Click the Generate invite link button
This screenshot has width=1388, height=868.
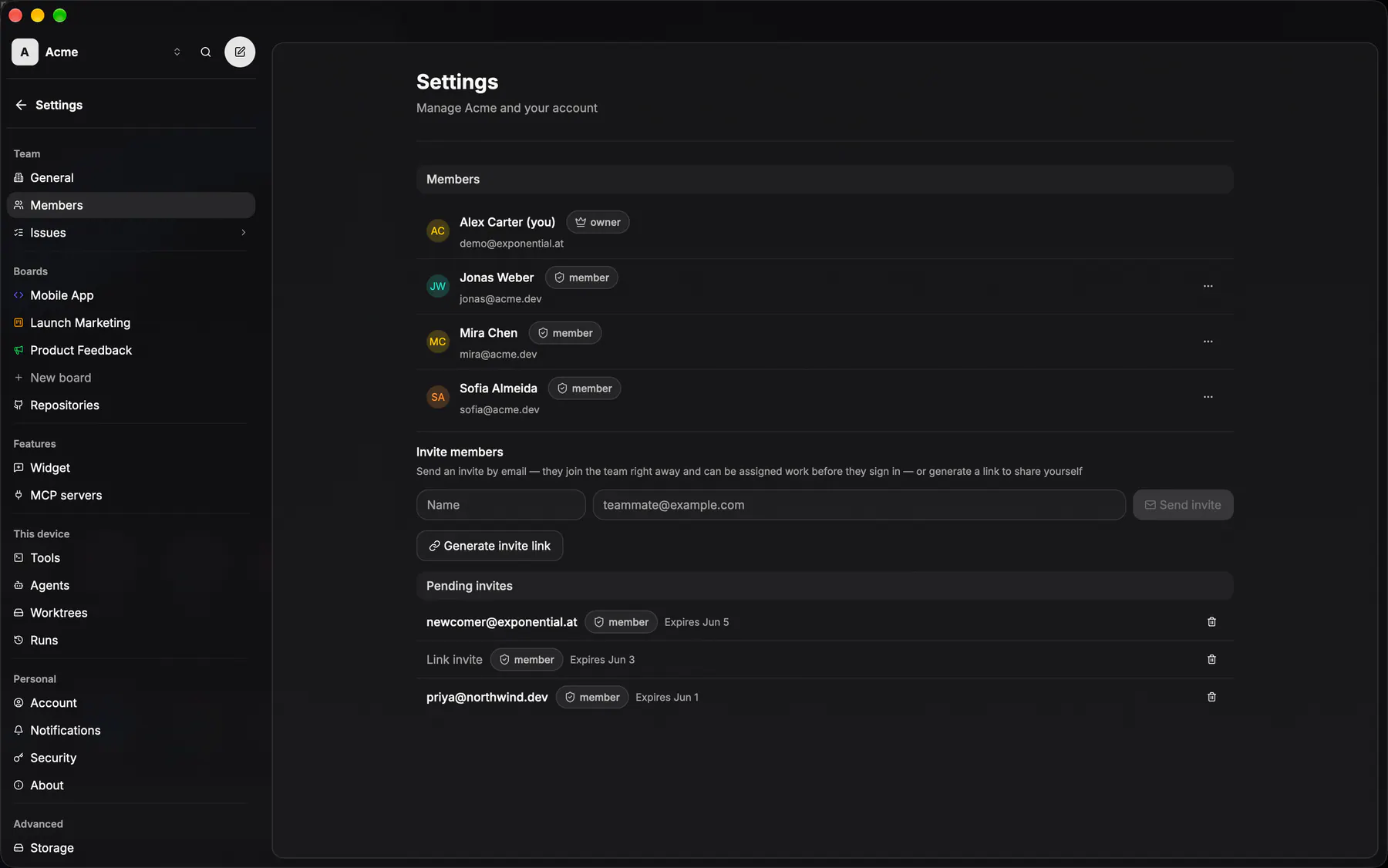pyautogui.click(x=490, y=546)
